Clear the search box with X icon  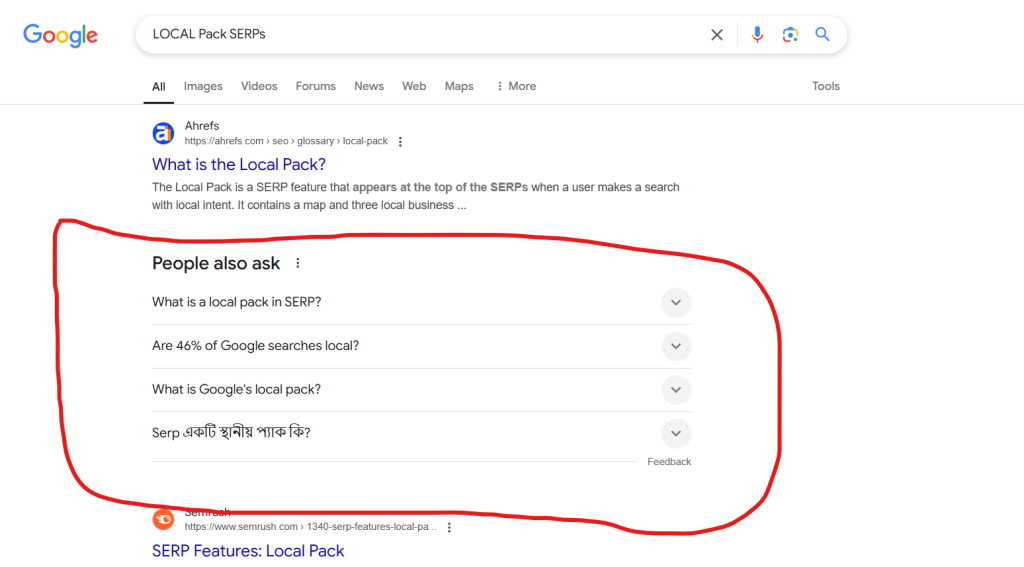717,35
